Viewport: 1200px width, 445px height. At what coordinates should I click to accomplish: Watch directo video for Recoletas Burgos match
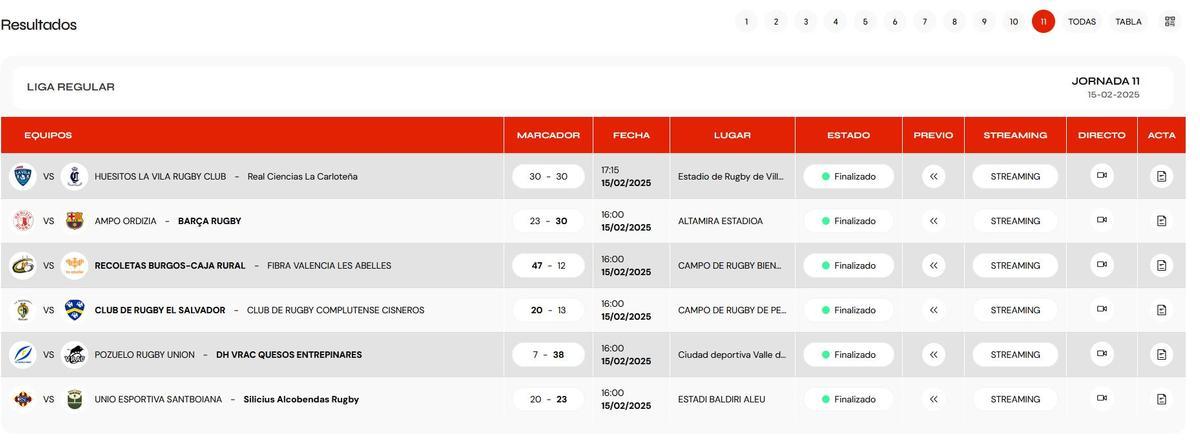pyautogui.click(x=1102, y=264)
